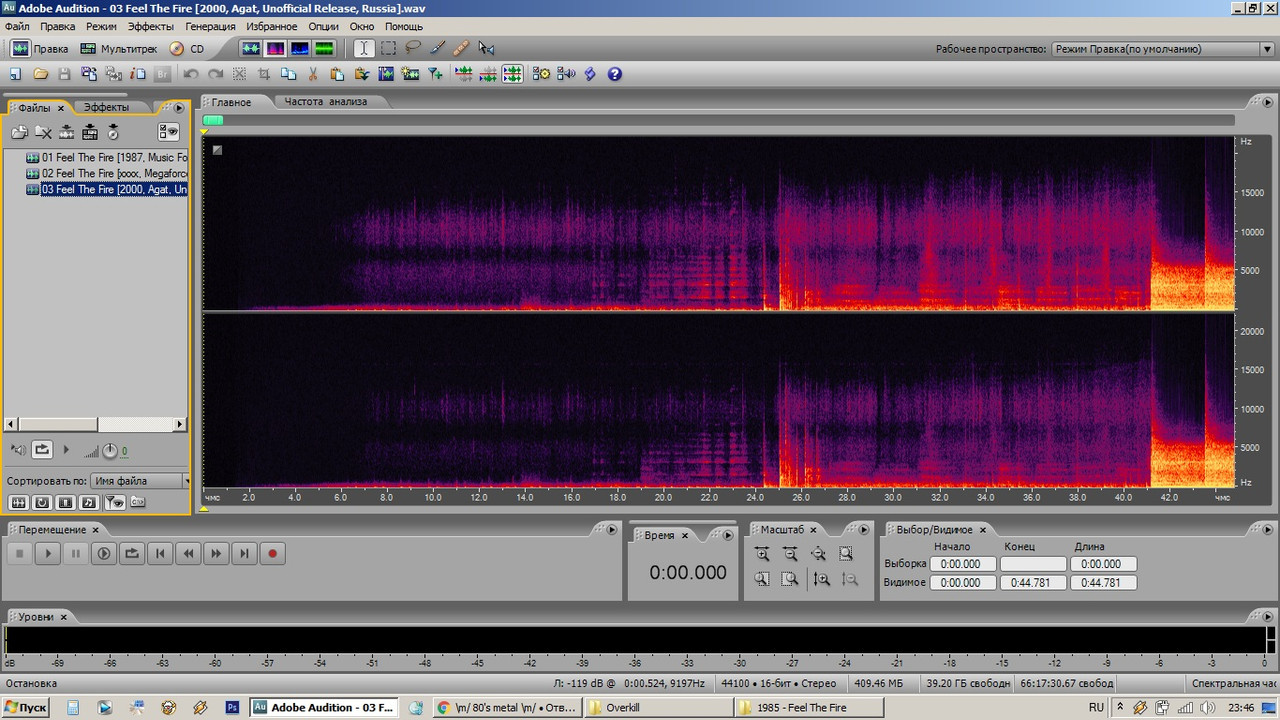This screenshot has height=720, width=1280.
Task: Toggle show video files filter button
Action: (66, 502)
